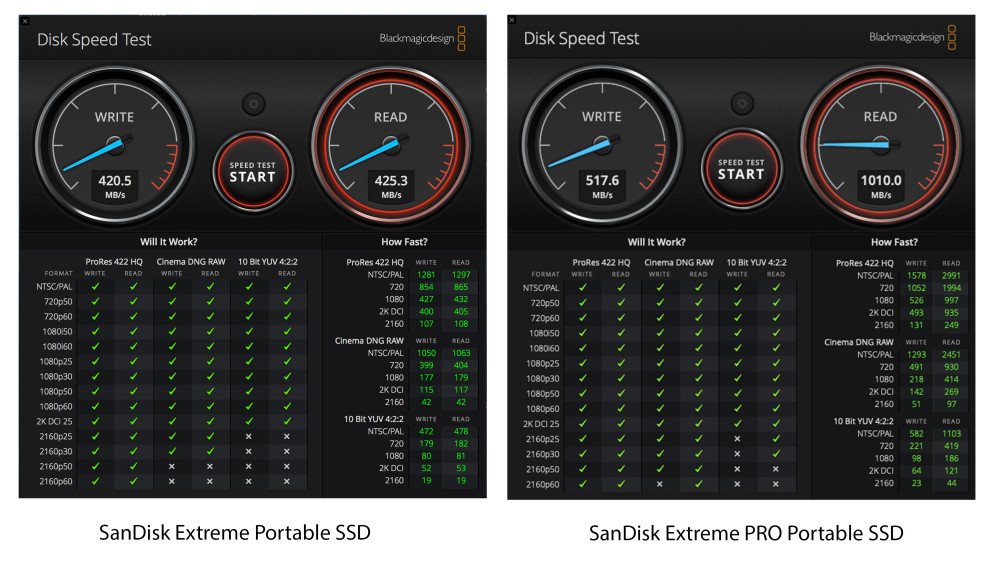This screenshot has width=999, height=569.
Task: Click Cinema DNG RAW write value 1050
Action: click(x=426, y=353)
